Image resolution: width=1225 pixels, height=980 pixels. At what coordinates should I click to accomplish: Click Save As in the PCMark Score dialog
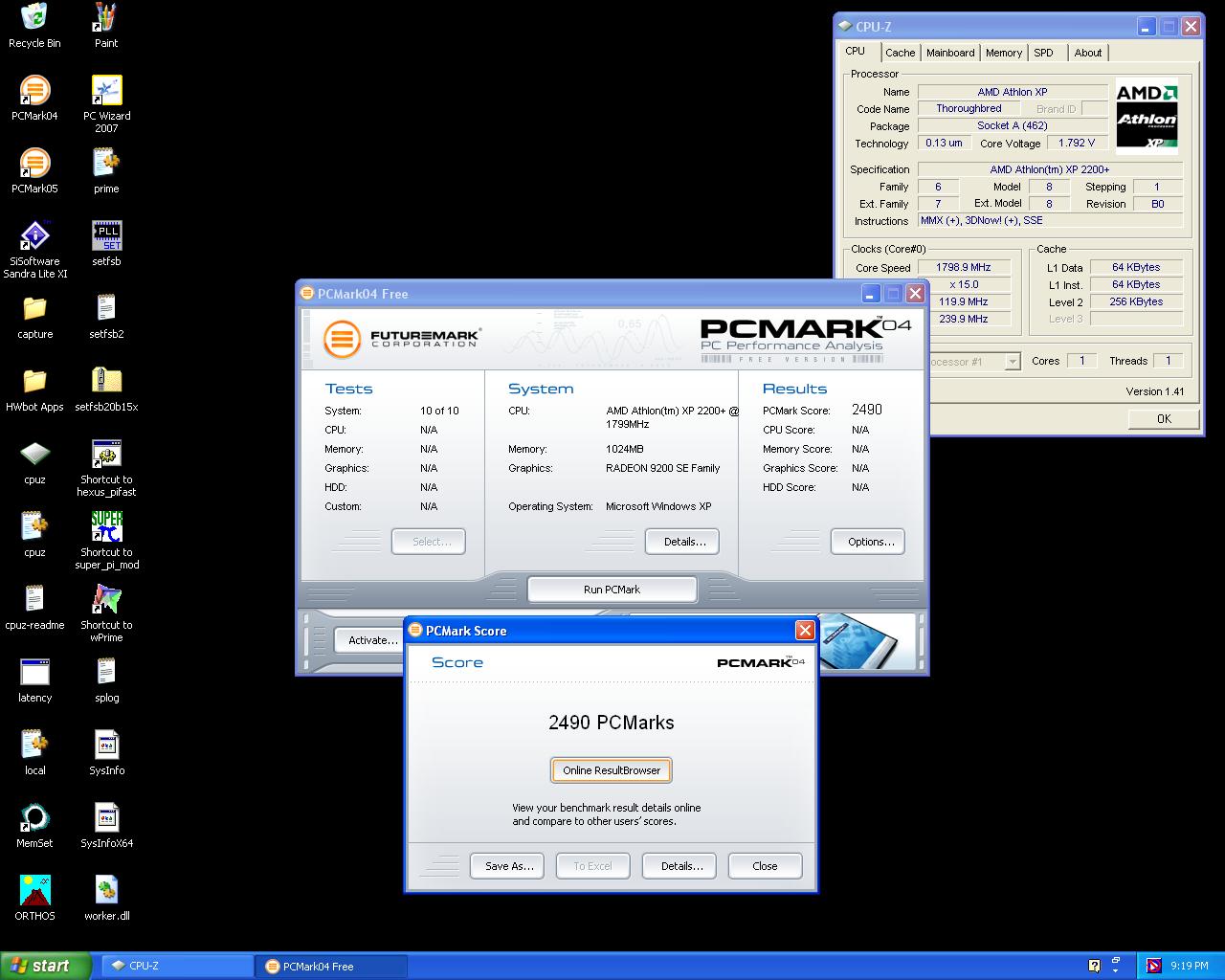(508, 866)
